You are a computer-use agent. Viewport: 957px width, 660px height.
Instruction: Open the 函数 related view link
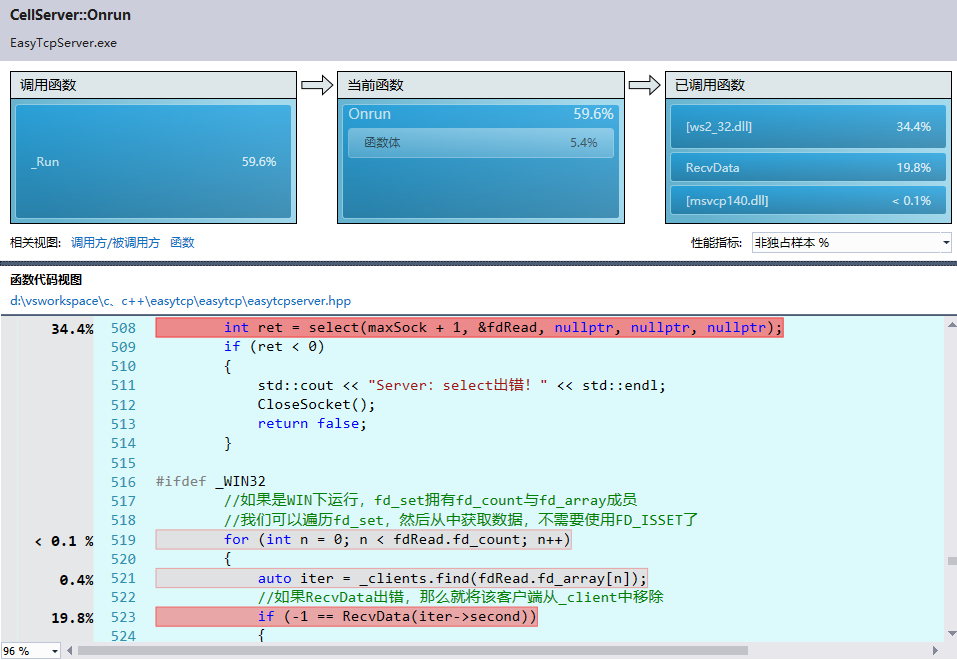tap(182, 243)
